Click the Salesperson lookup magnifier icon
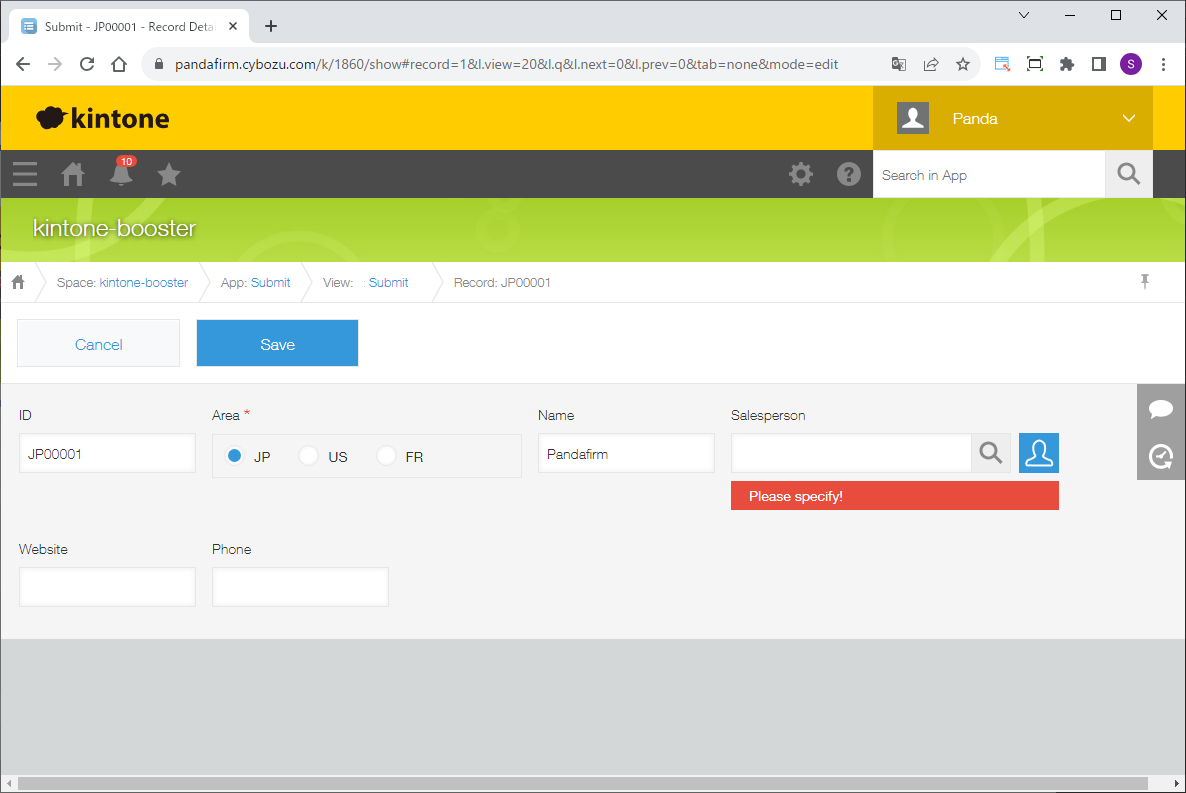Viewport: 1186px width, 793px height. click(991, 453)
